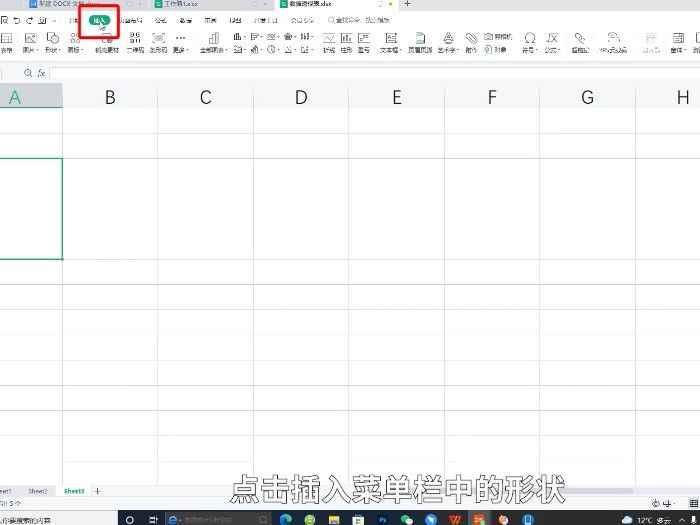This screenshot has height=525, width=700.
Task: Open File Explorer from the taskbar
Action: point(334,519)
